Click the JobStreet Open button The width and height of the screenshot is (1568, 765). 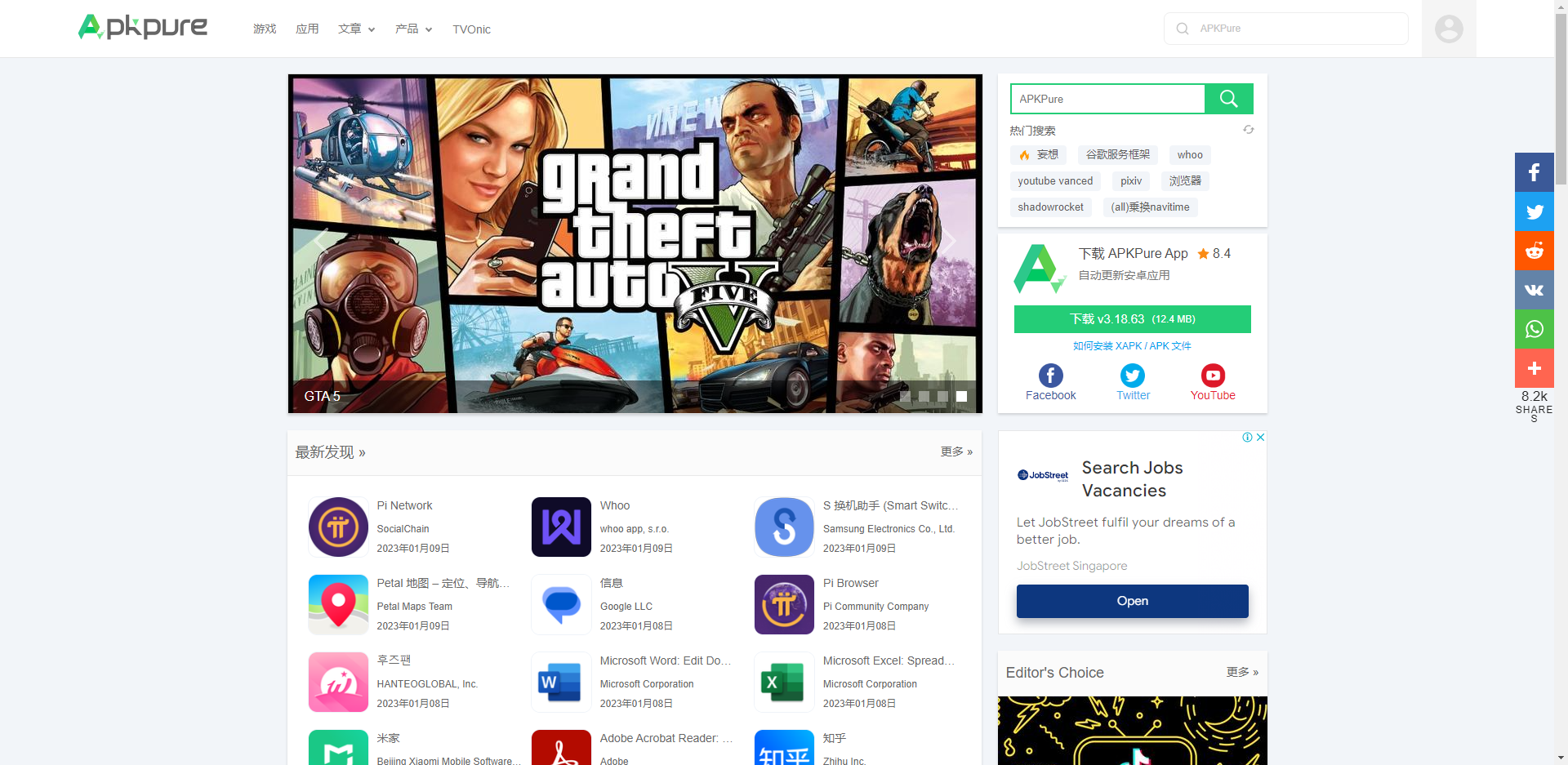coord(1133,601)
